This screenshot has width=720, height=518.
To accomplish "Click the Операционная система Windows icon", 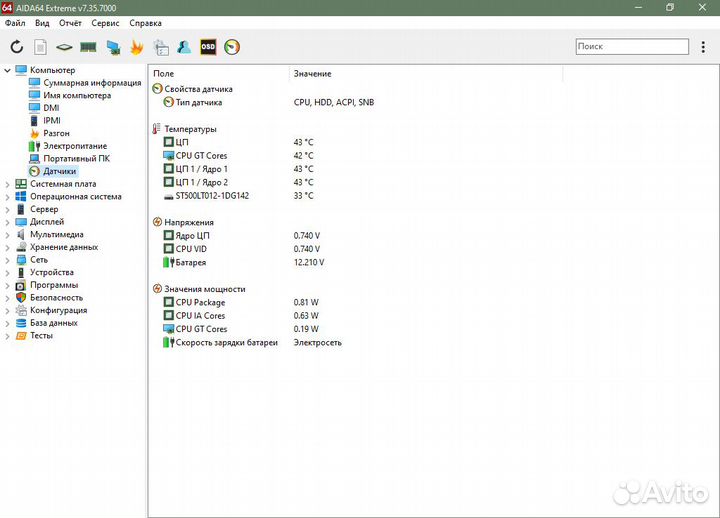I will (21, 197).
